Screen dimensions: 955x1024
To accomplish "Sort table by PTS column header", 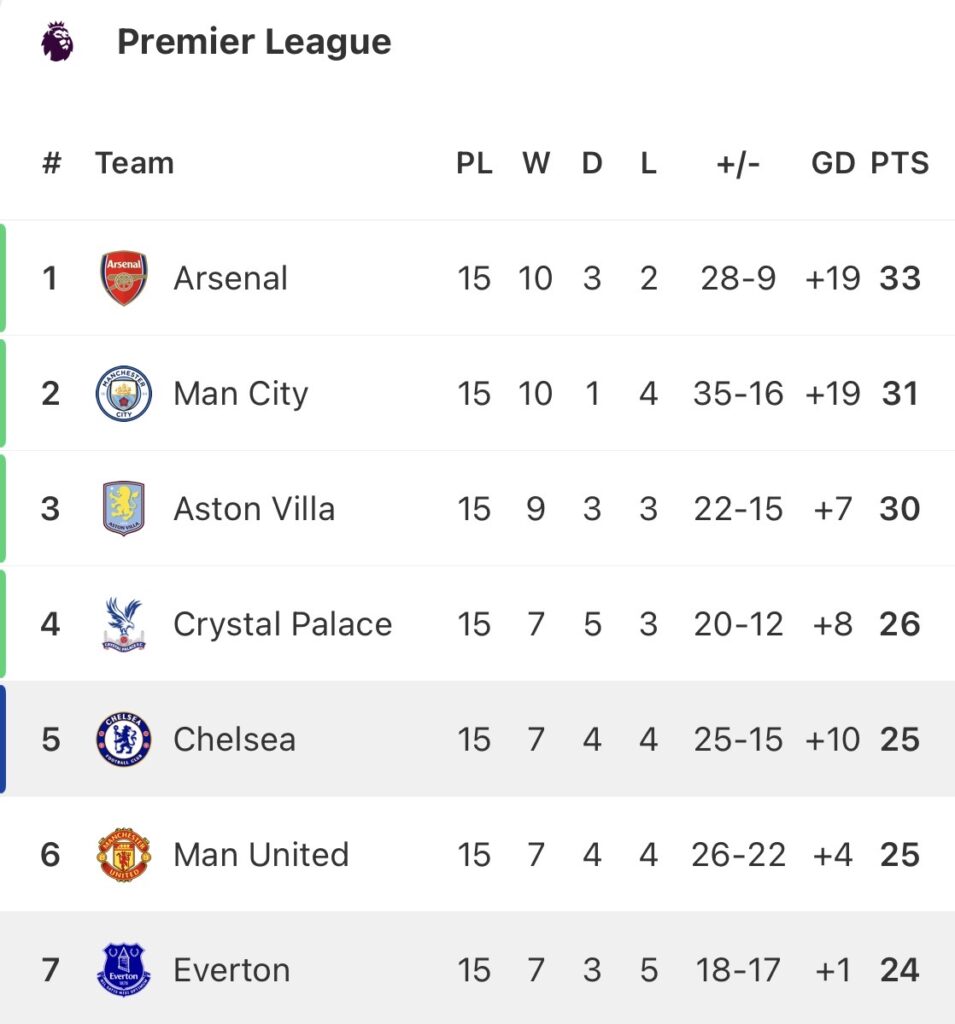I will coord(900,163).
